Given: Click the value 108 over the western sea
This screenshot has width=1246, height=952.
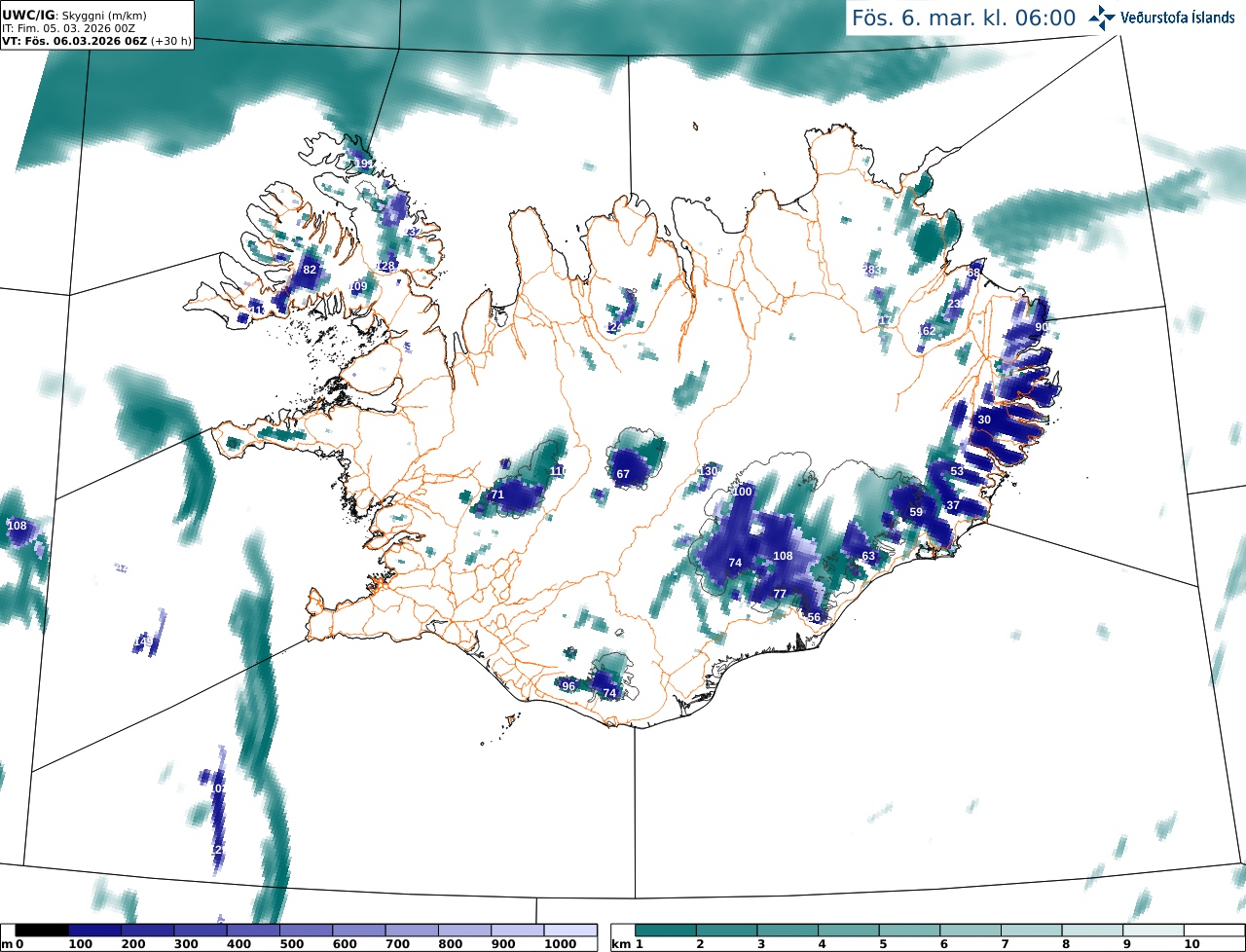Looking at the screenshot, I should click(18, 526).
